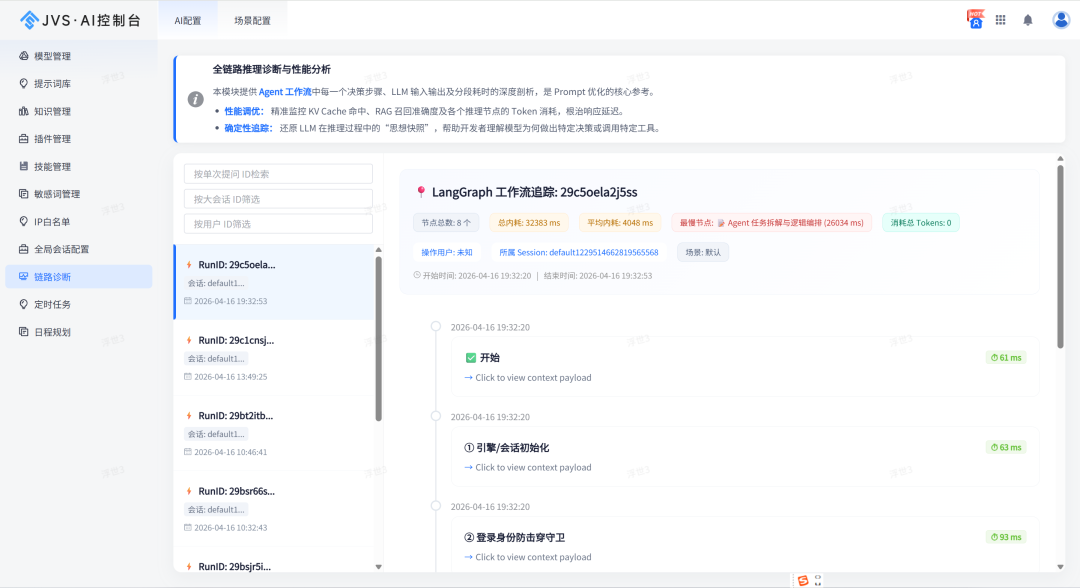Click the 日程规划 sidebar icon
The width and height of the screenshot is (1080, 588).
pos(23,331)
